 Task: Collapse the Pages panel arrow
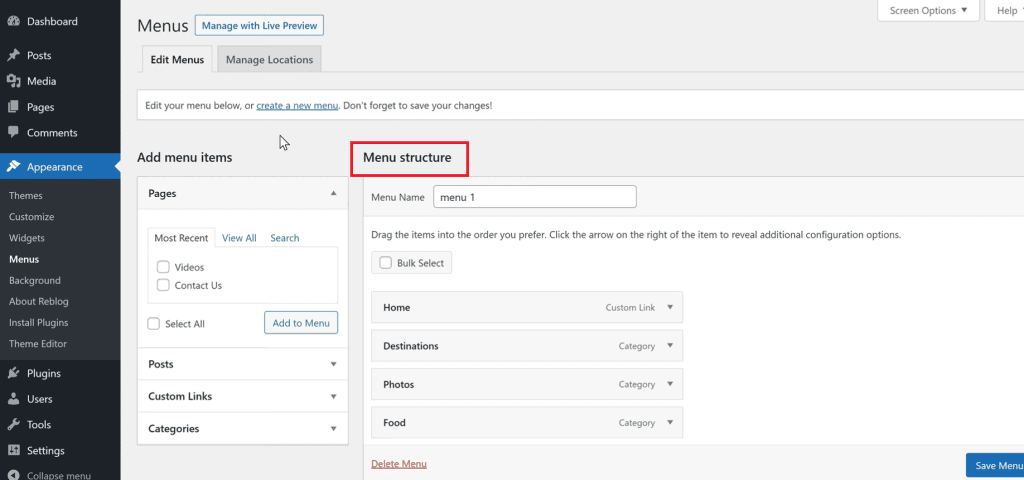(x=334, y=193)
